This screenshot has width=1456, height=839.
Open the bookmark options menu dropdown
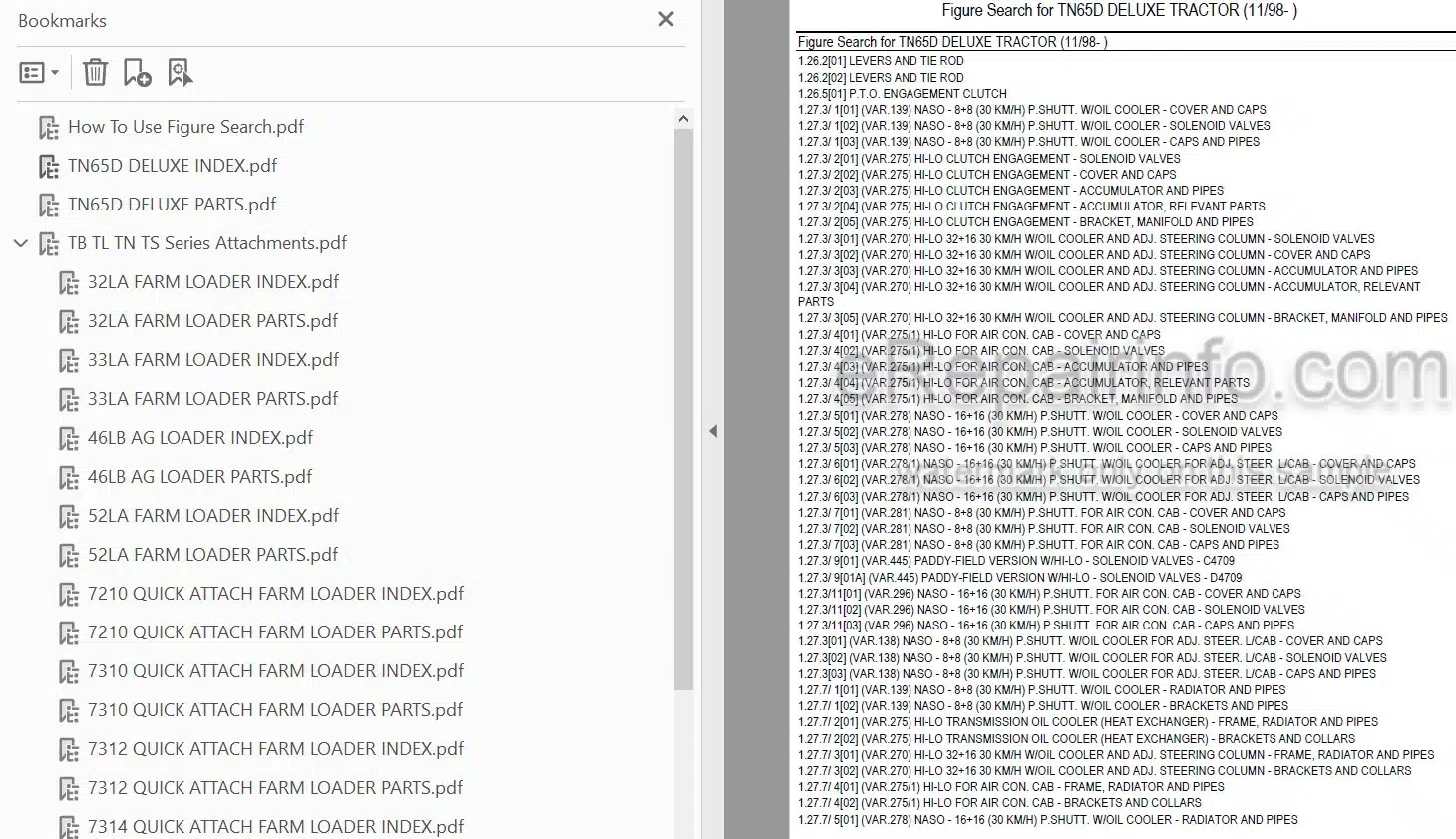click(39, 72)
